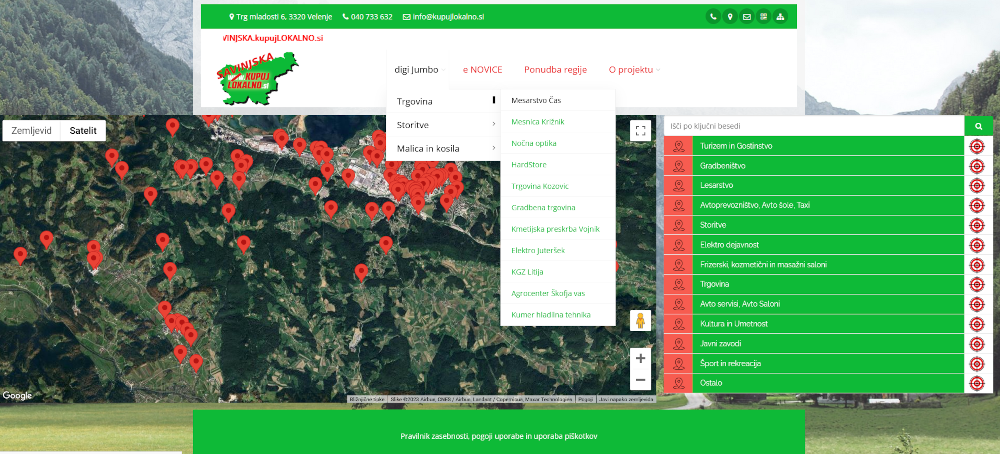1000x454 pixels.
Task: Zoom out the map with minus button
Action: (640, 380)
